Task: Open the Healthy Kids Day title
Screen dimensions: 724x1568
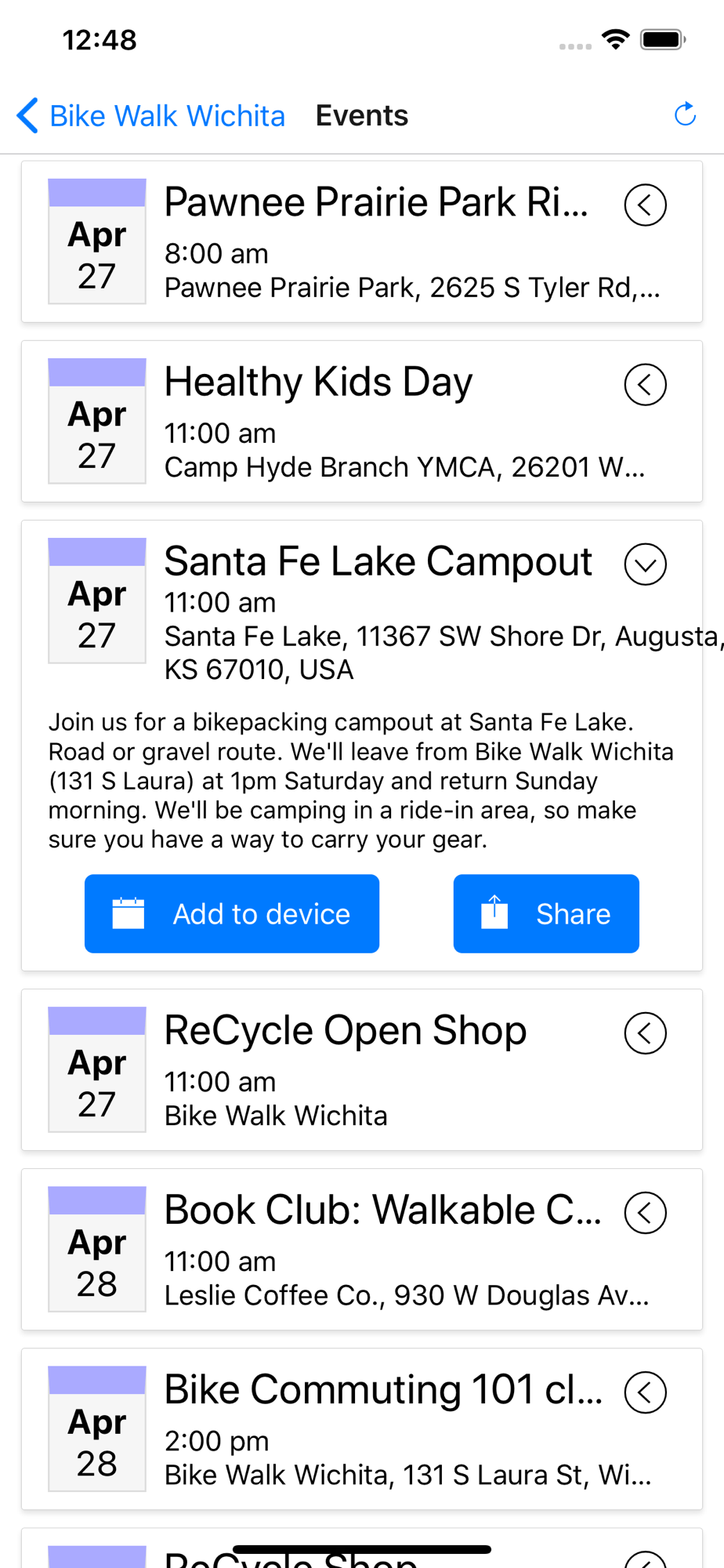Action: click(318, 383)
